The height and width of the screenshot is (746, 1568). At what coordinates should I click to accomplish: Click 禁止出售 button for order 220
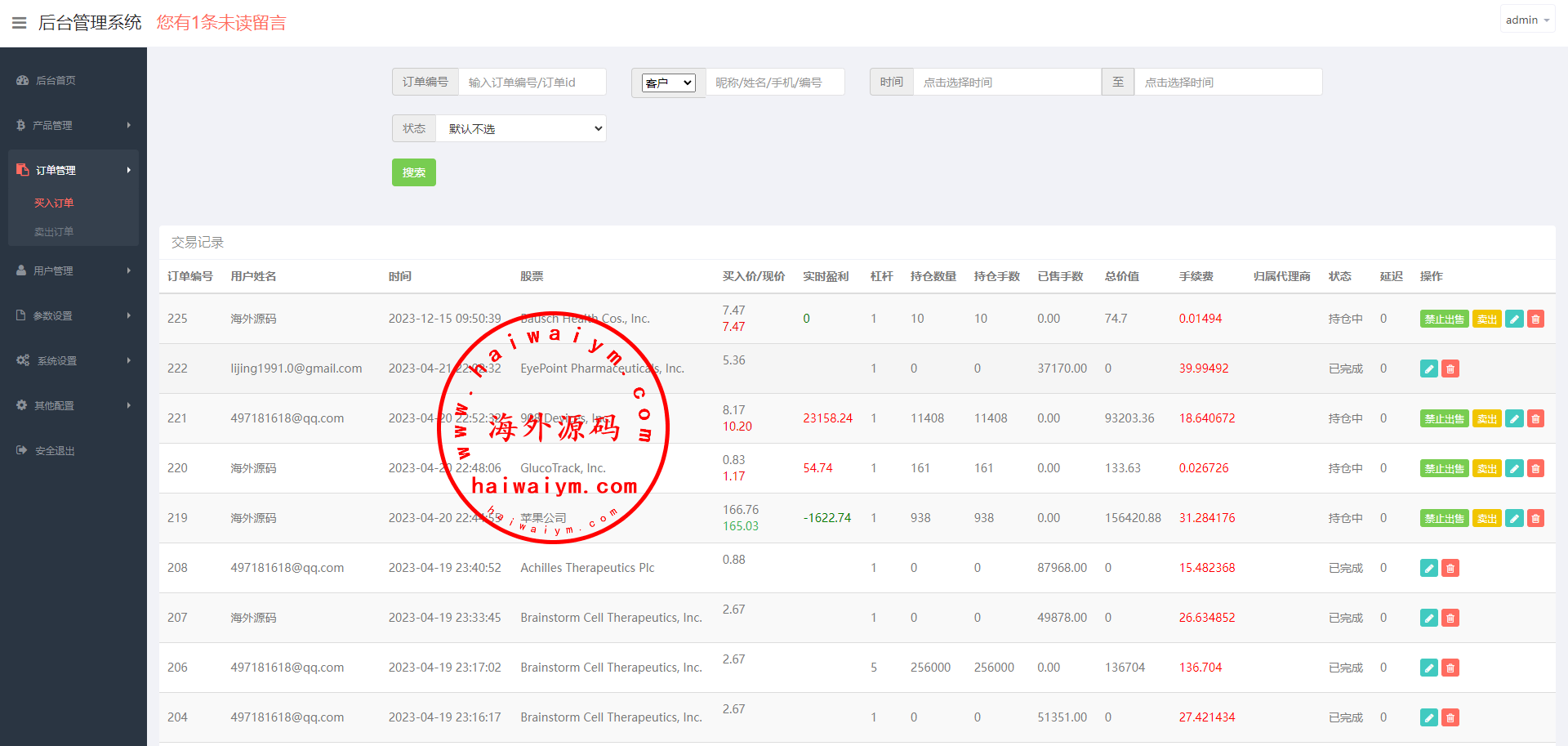click(x=1444, y=469)
